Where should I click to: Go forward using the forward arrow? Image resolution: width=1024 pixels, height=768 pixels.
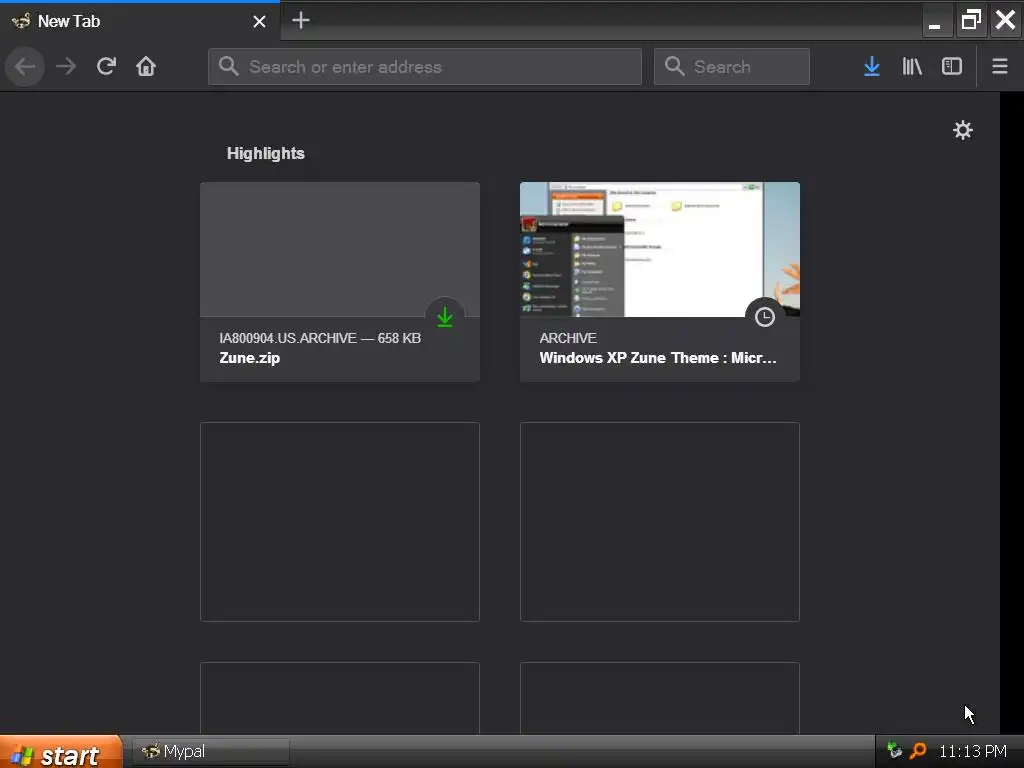pyautogui.click(x=66, y=66)
